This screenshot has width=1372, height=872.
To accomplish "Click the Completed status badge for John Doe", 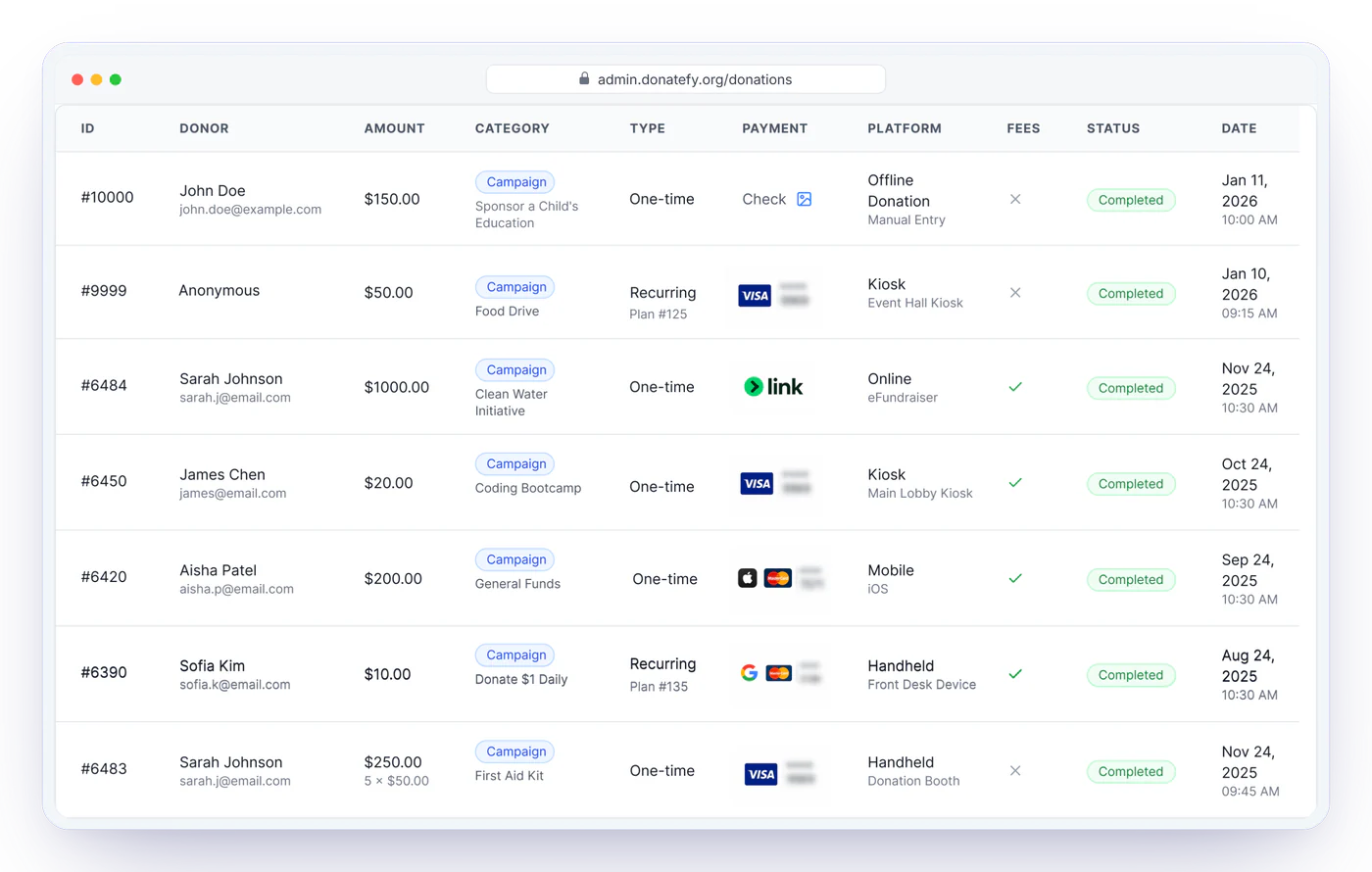I will click(1131, 200).
